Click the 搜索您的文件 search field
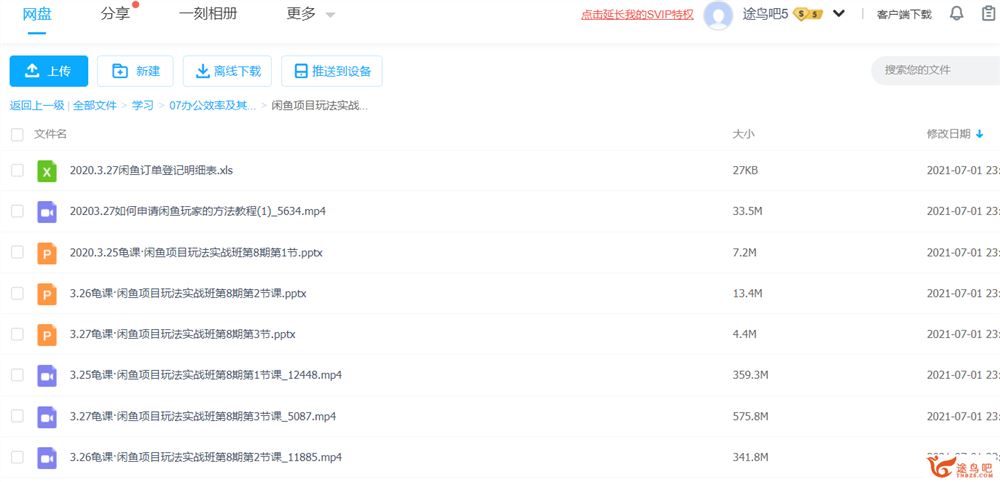This screenshot has height=482, width=1000. point(936,70)
